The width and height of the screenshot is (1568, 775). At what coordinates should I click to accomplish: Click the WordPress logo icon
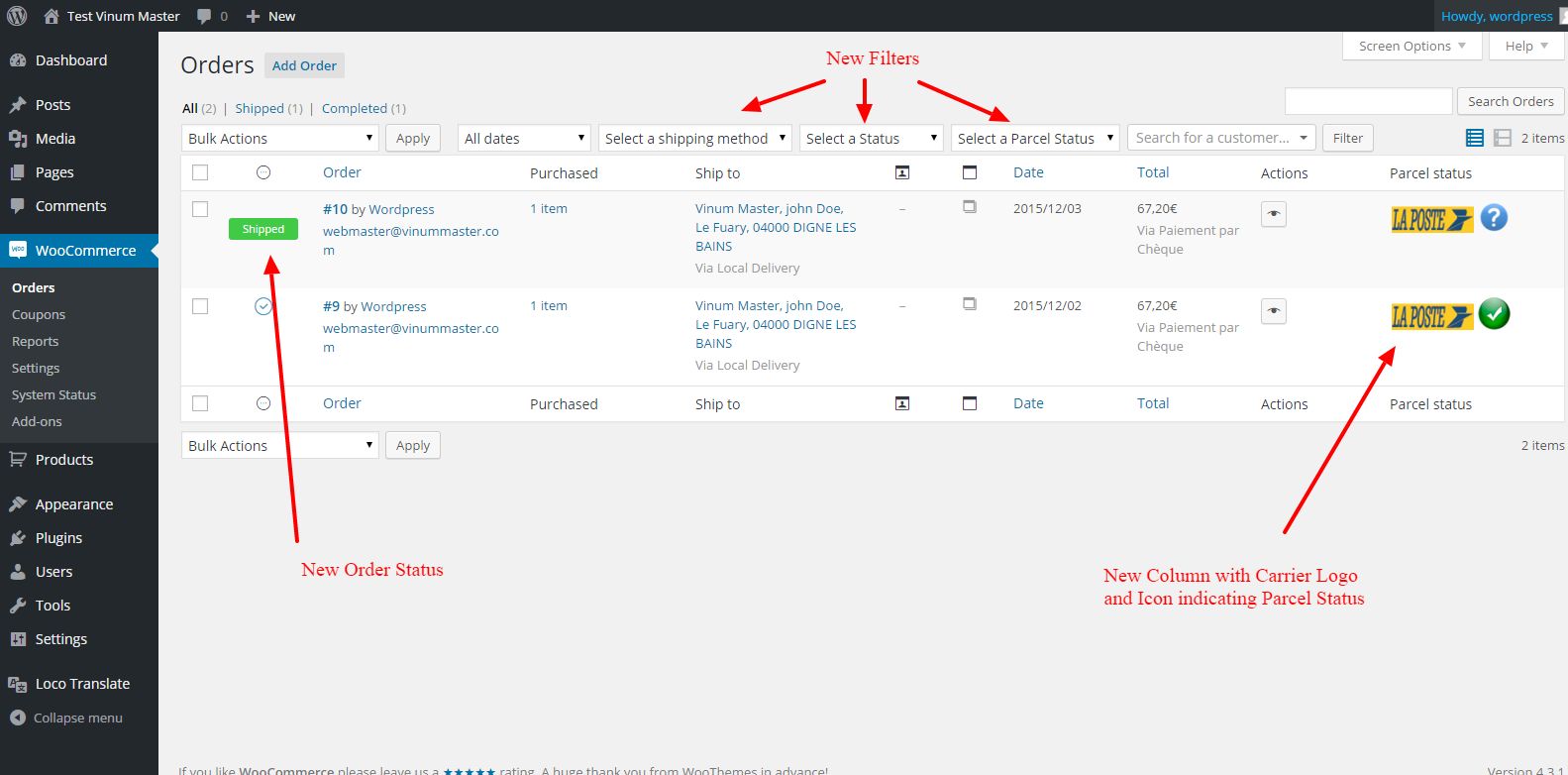tap(17, 16)
